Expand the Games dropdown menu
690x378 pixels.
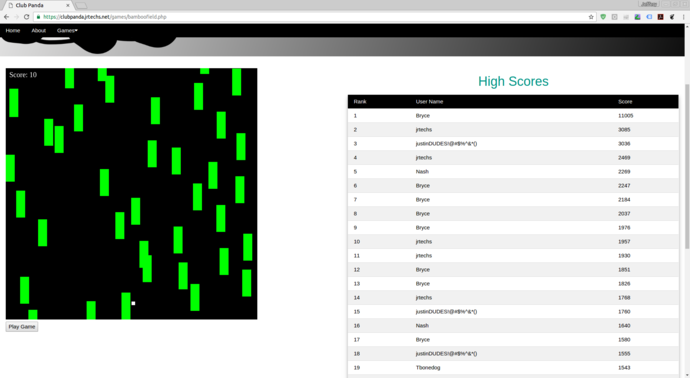pos(67,30)
